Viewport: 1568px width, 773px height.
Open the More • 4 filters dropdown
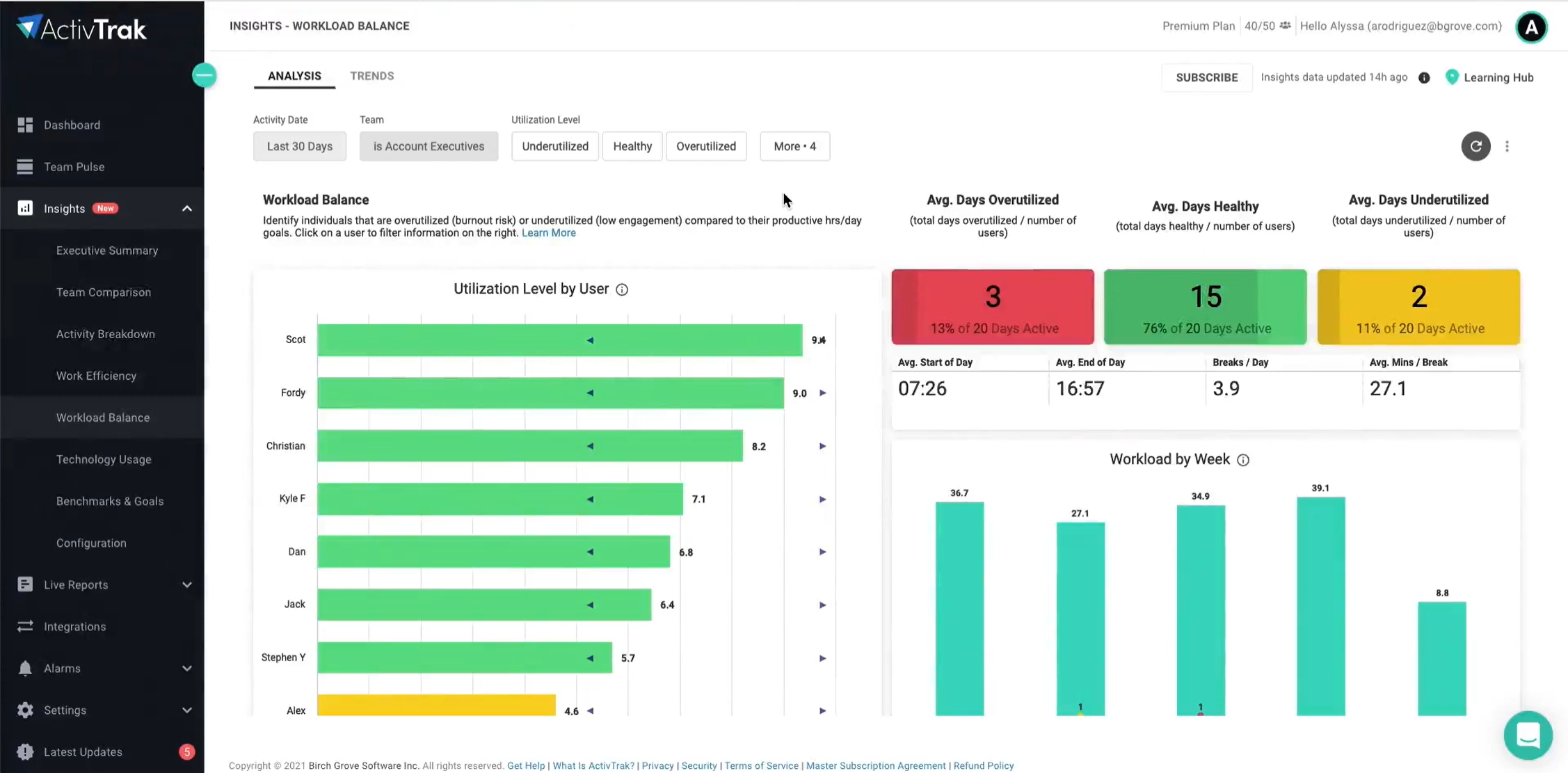[794, 146]
